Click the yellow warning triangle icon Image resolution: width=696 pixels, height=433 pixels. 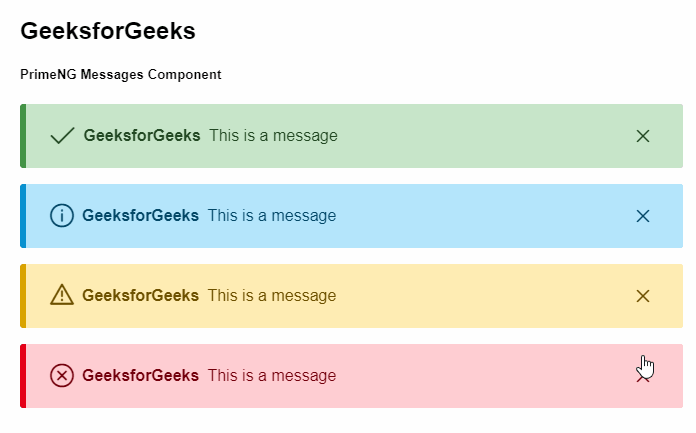point(62,295)
